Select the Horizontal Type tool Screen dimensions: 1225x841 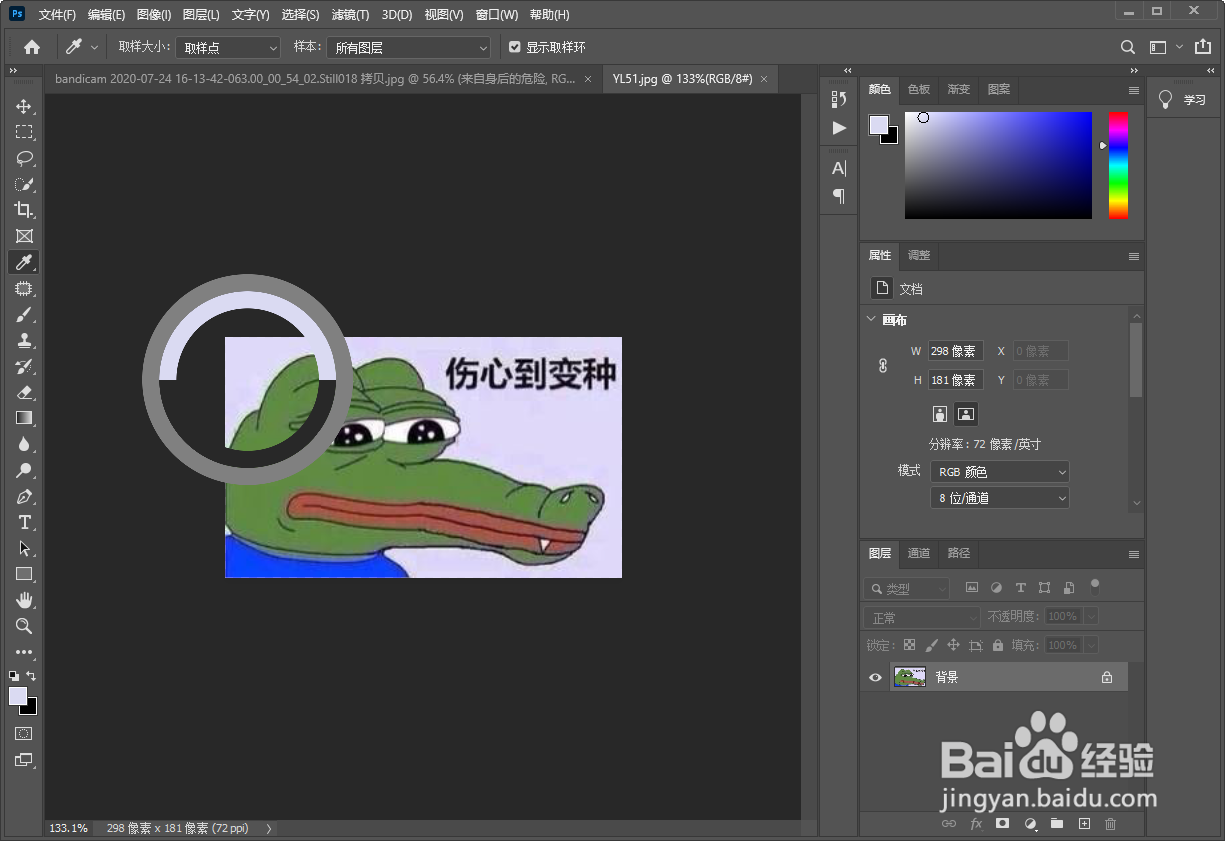[x=24, y=522]
